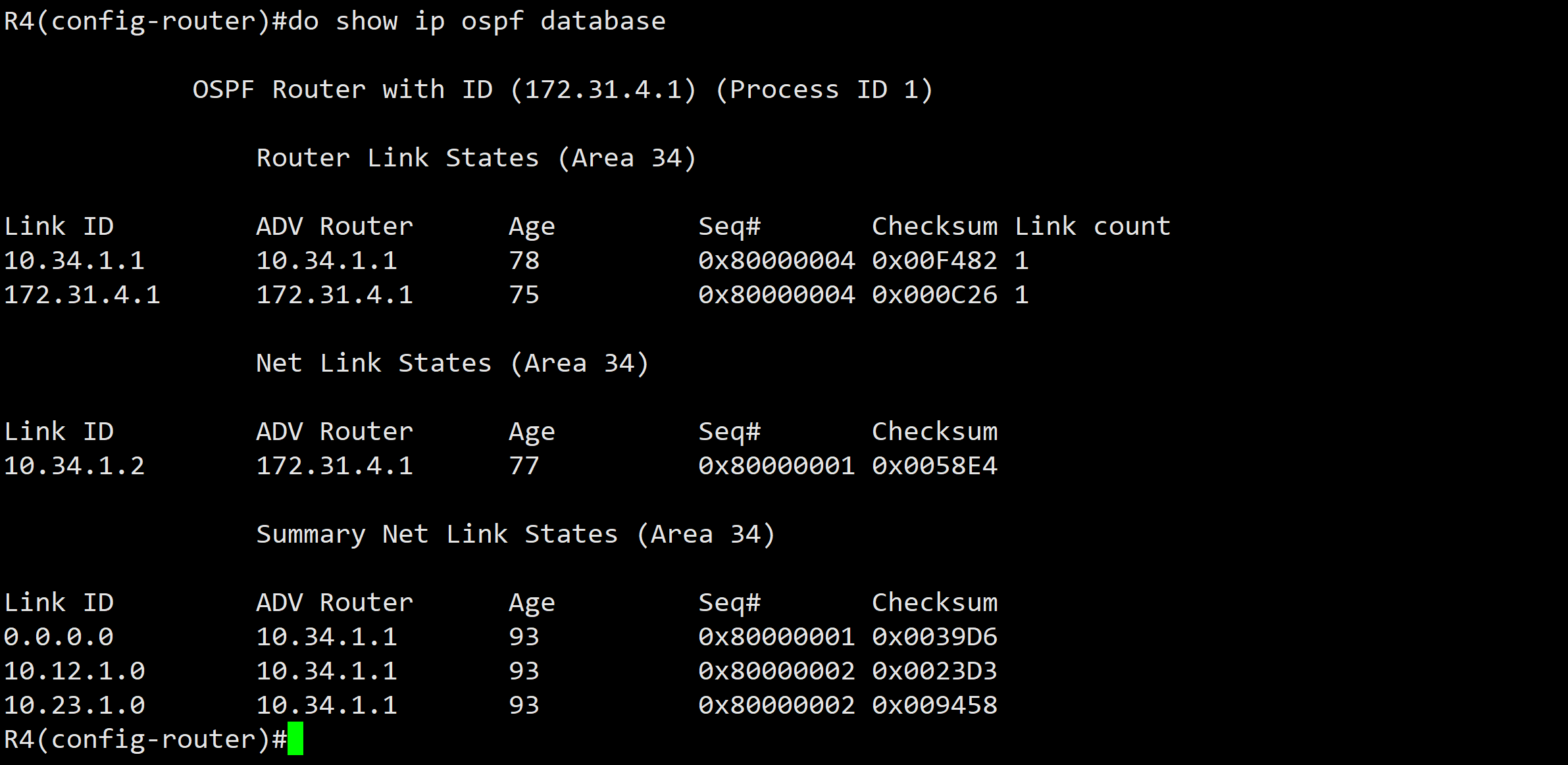Click checksum value 0x00F482
1568x765 pixels.
click(x=934, y=260)
